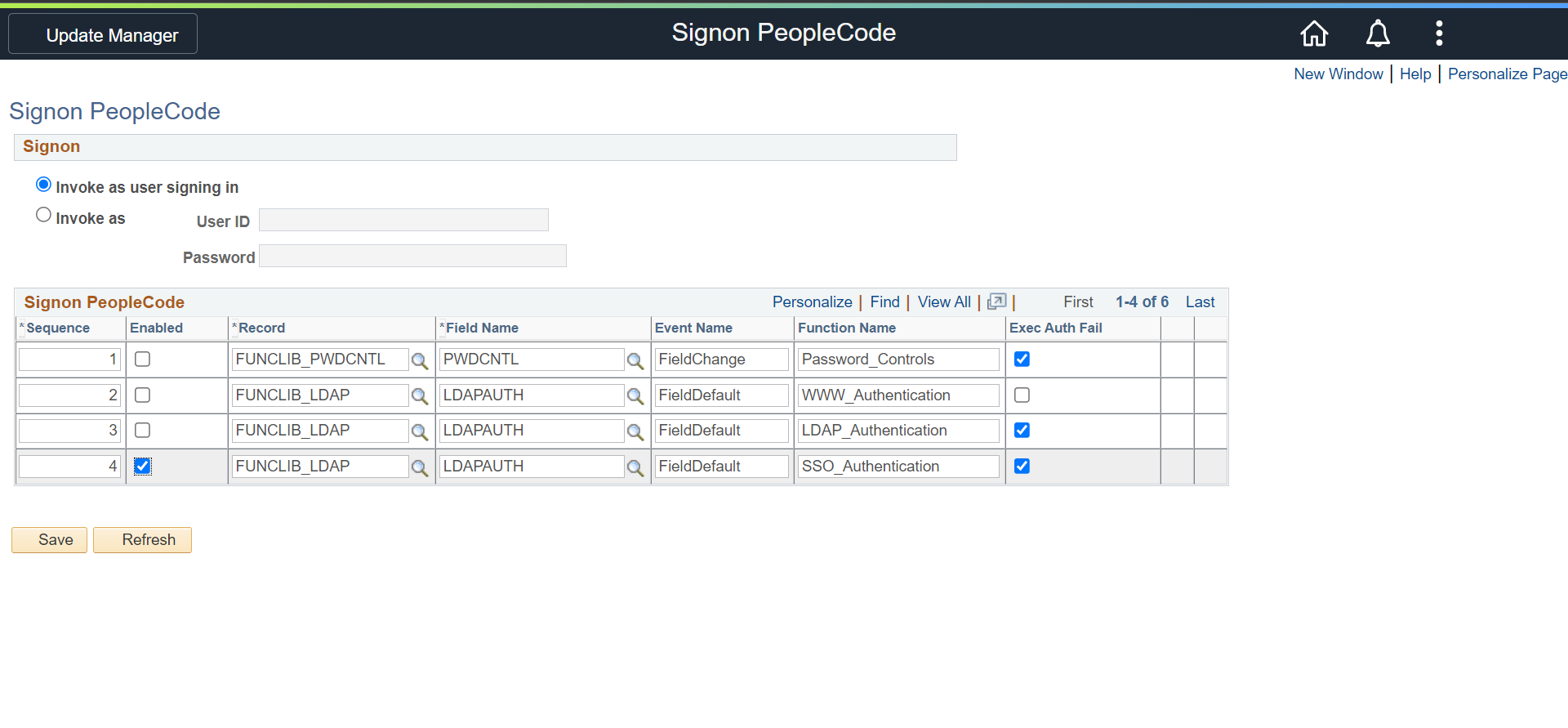Edit Sequence field with value 4
1568x728 pixels.
(x=70, y=467)
